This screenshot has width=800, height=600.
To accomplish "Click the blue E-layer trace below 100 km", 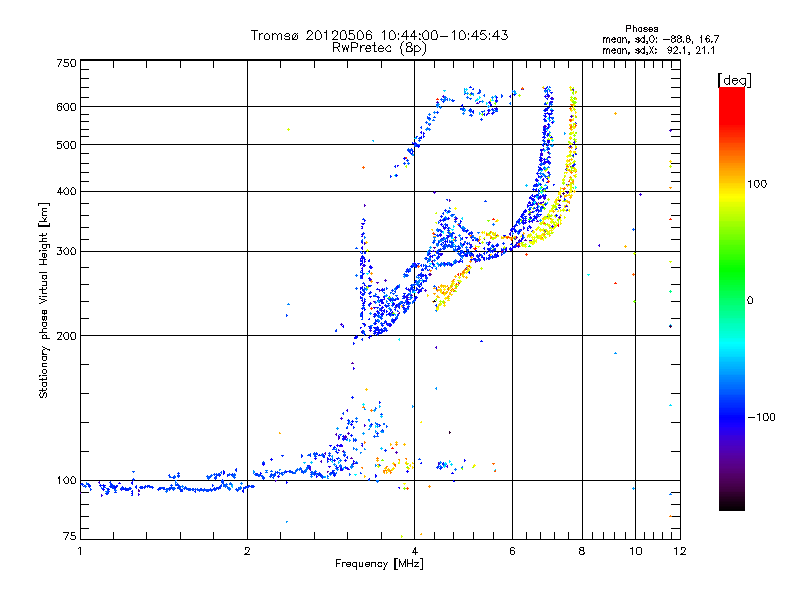I will tap(168, 488).
